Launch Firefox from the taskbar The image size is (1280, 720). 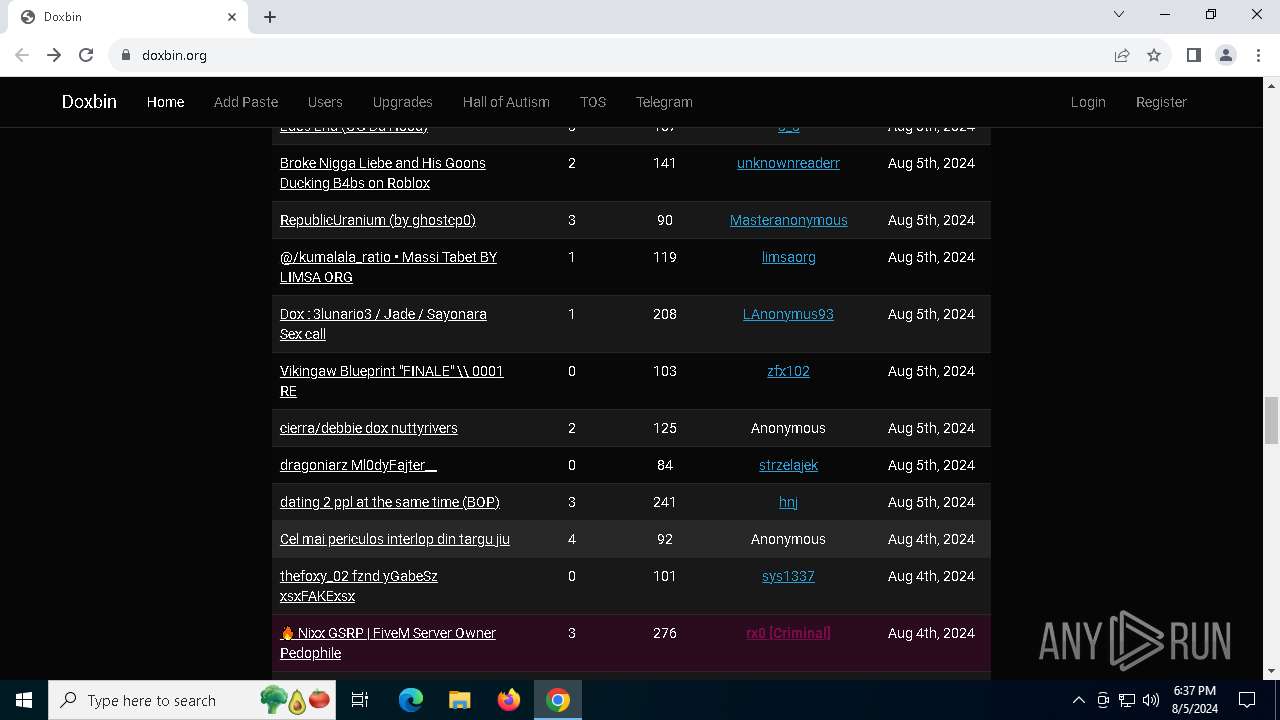tap(509, 700)
